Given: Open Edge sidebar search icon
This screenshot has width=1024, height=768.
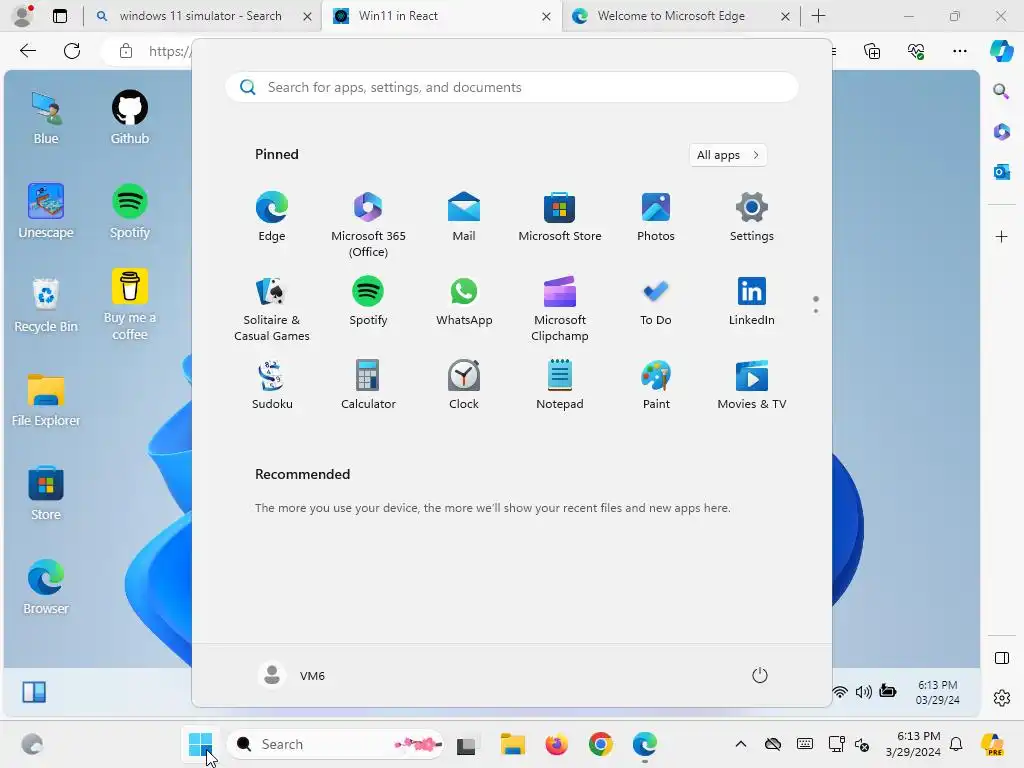Looking at the screenshot, I should click(1001, 91).
